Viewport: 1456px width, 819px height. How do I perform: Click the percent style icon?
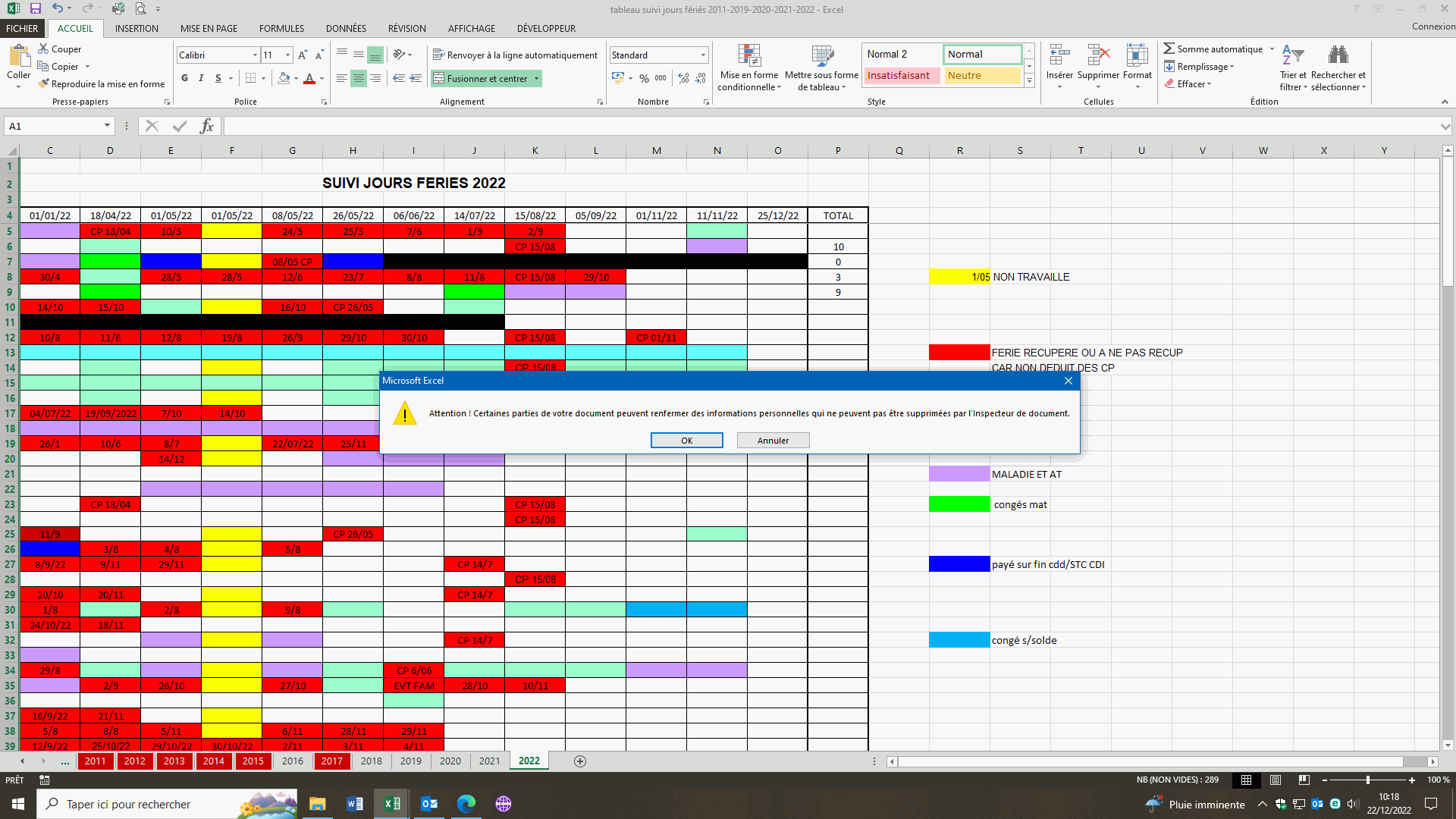[644, 78]
